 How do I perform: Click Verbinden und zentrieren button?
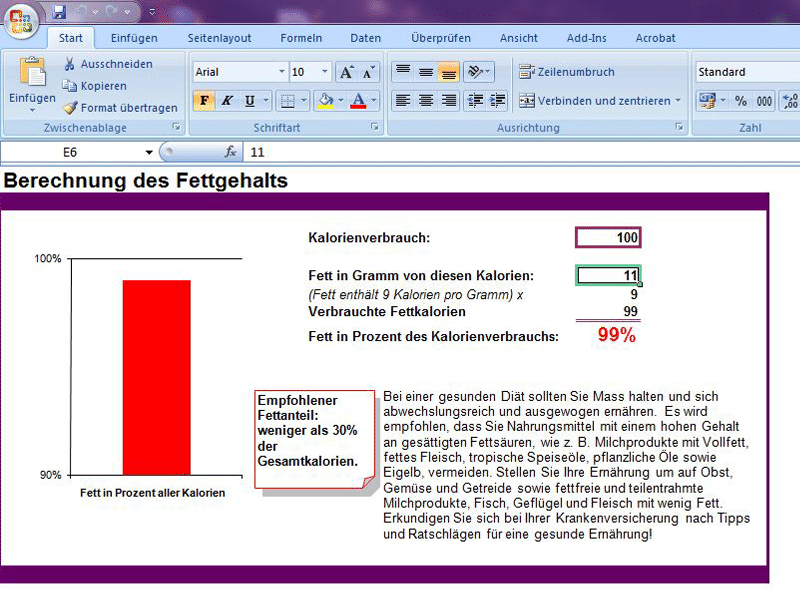[595, 101]
